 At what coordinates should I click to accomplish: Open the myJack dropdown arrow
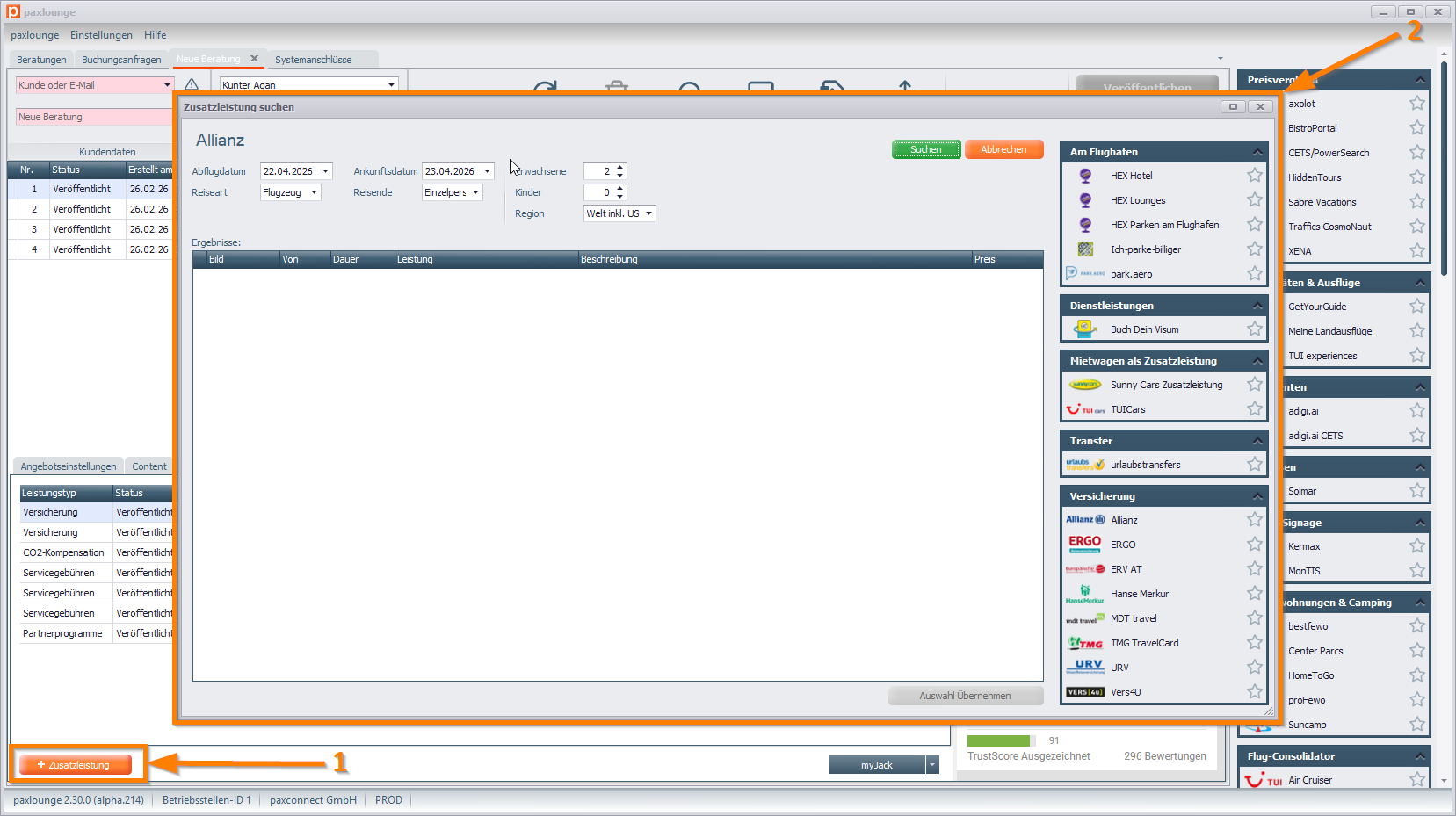point(932,765)
